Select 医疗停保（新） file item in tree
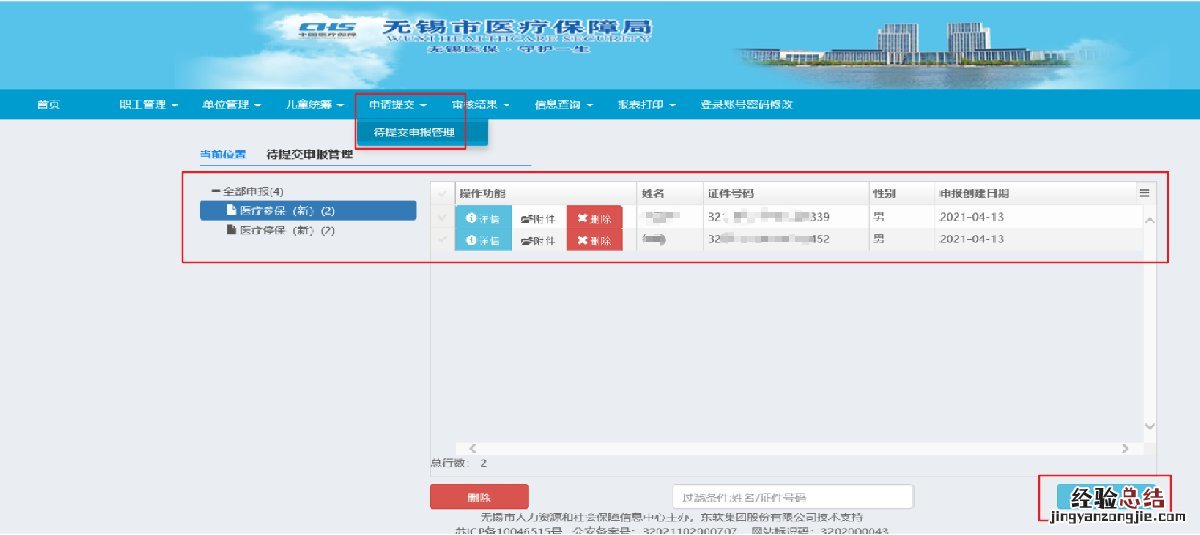This screenshot has height=535, width=1200. [286, 230]
